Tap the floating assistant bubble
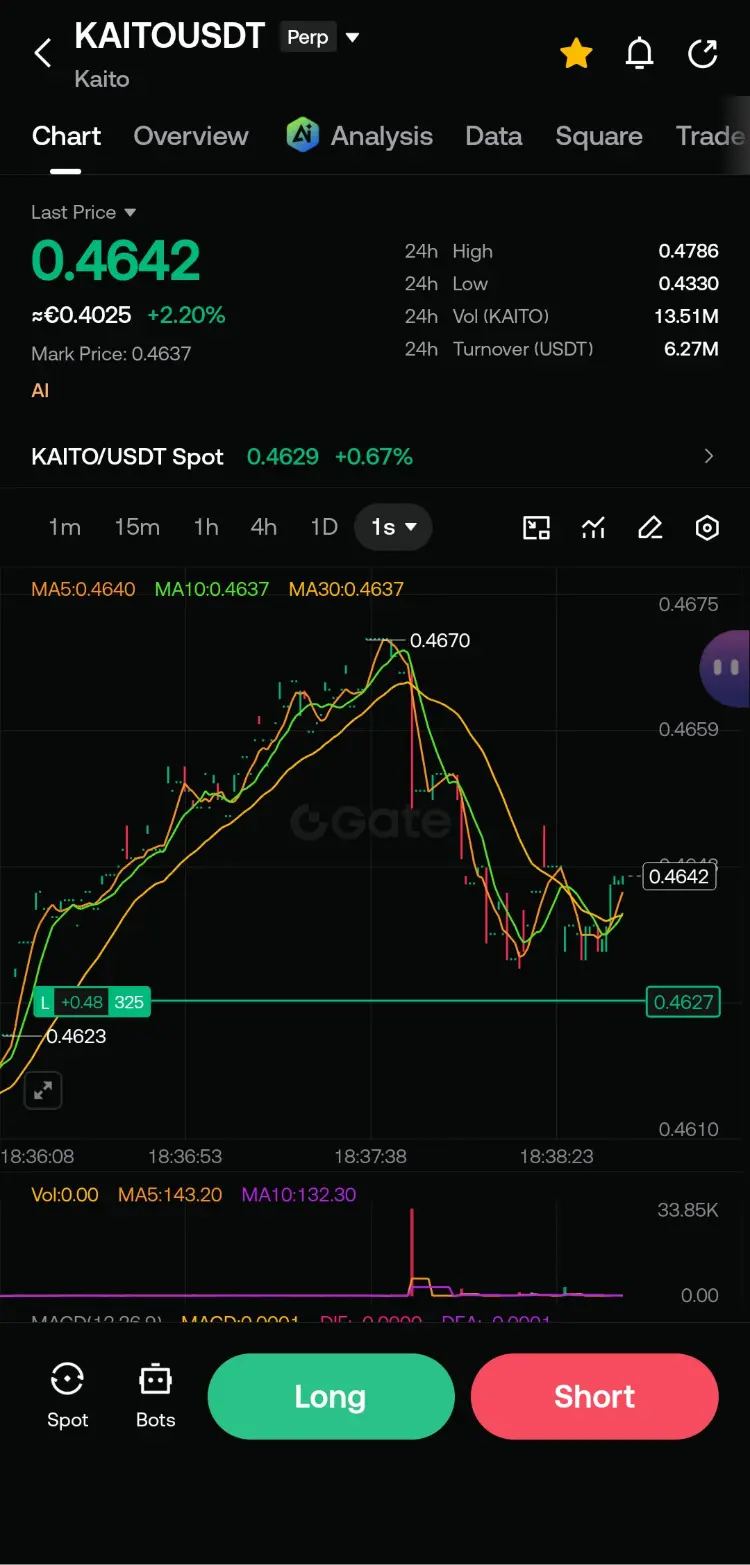This screenshot has width=750, height=1565. tap(727, 668)
